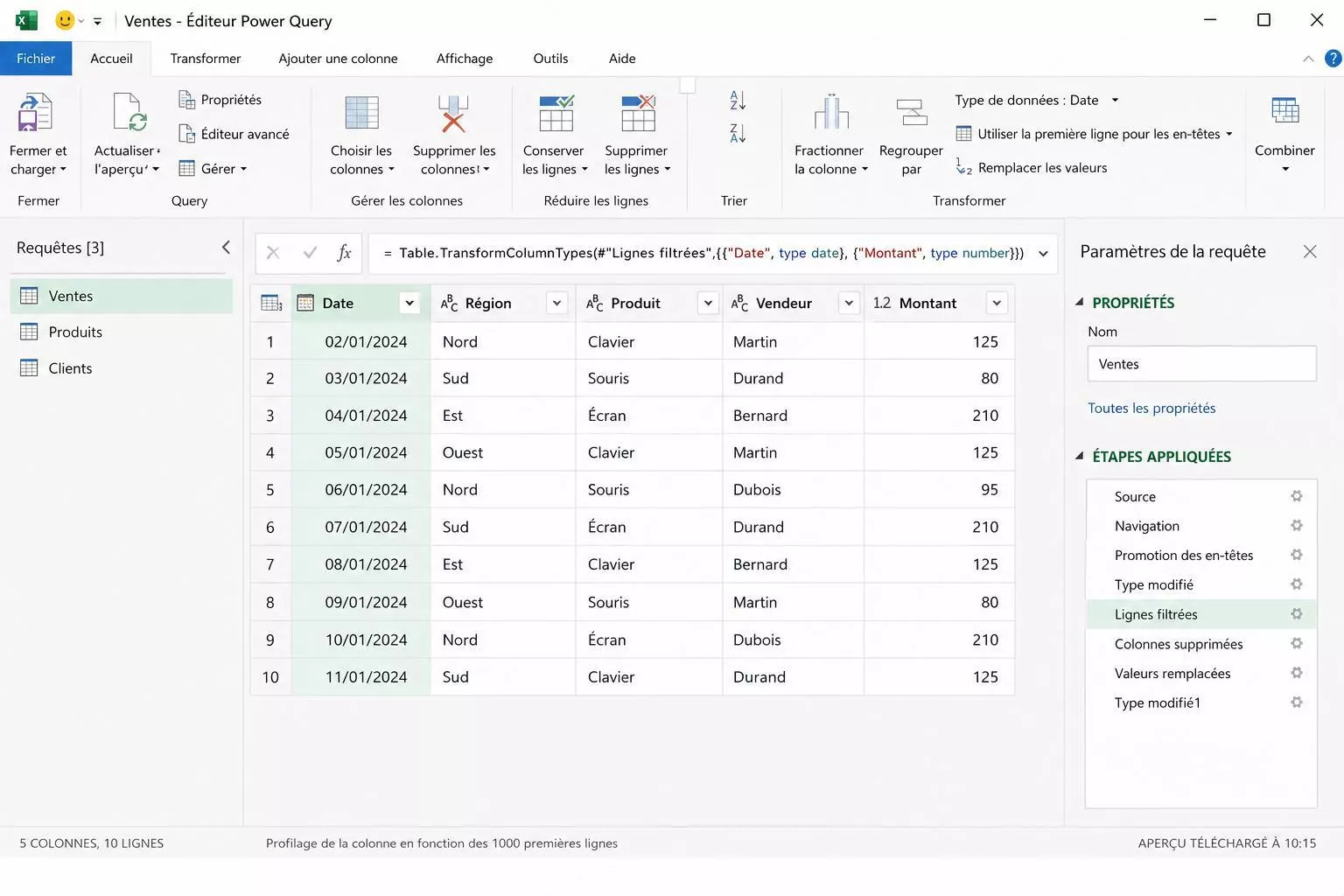Open Date column filter dropdown
Screen dimensions: 1344x896
tap(409, 304)
